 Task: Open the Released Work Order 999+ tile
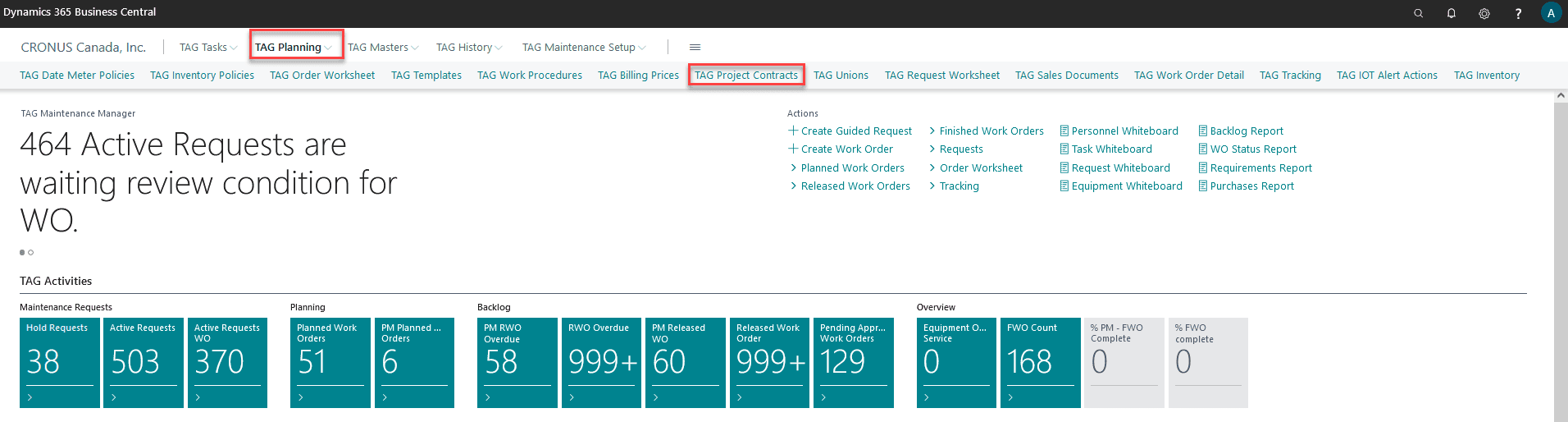pos(769,362)
